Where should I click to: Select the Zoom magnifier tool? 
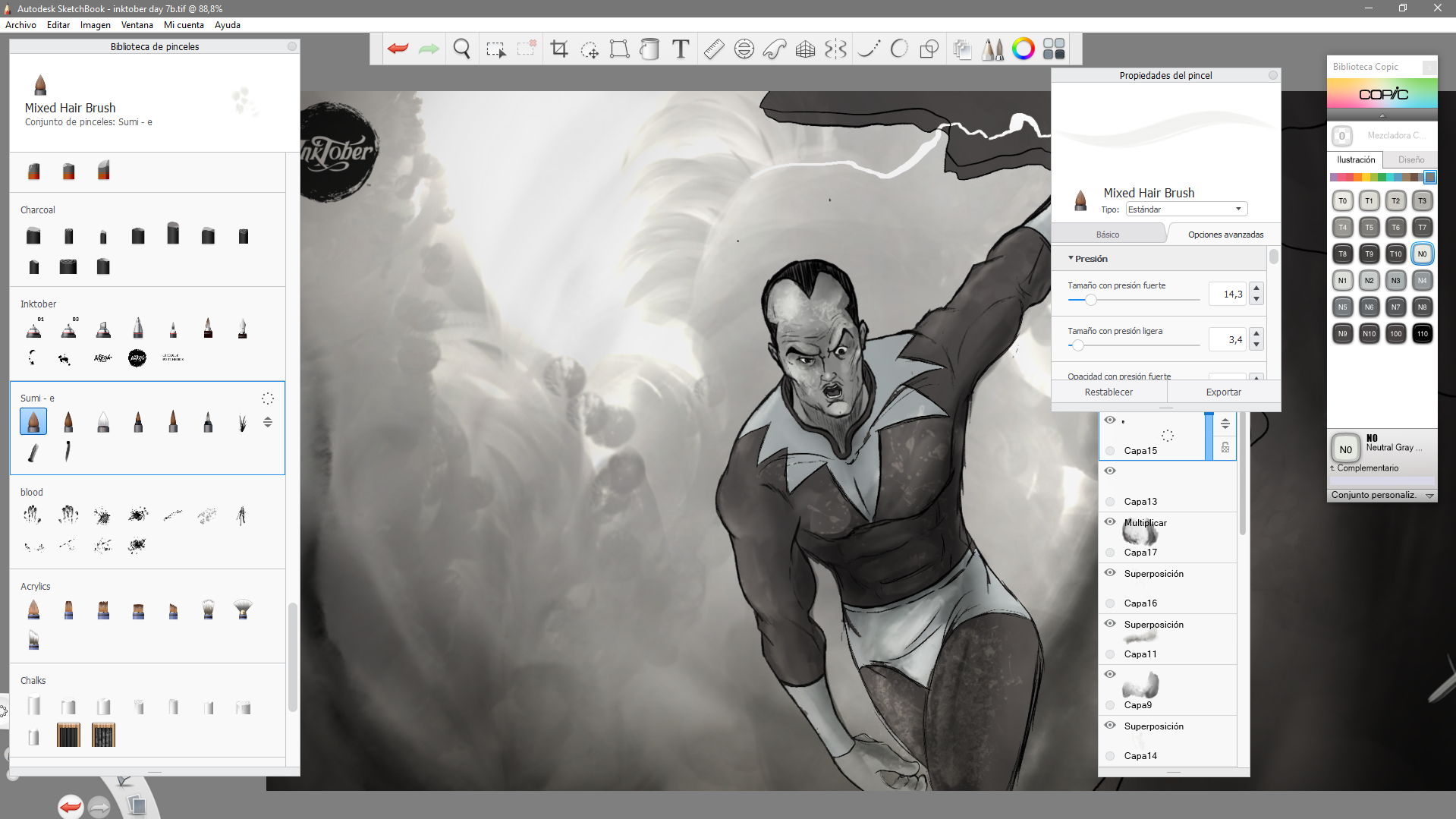[461, 49]
